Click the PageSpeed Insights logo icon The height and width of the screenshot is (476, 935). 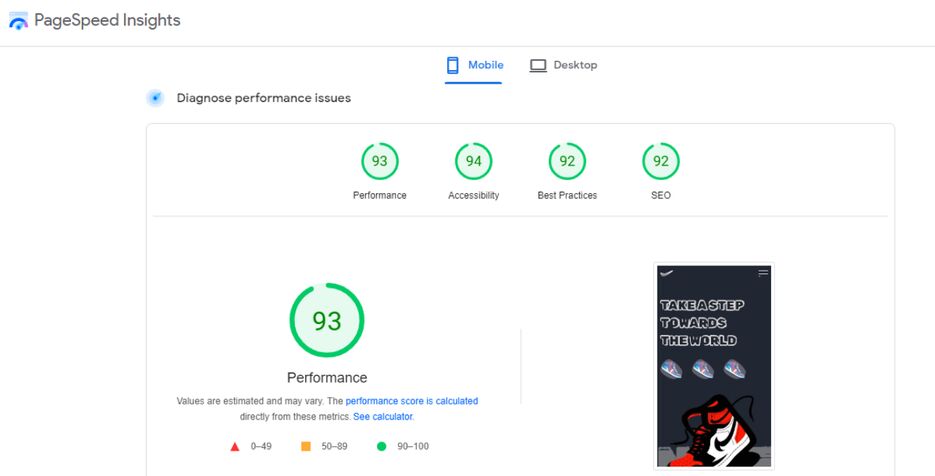(18, 22)
